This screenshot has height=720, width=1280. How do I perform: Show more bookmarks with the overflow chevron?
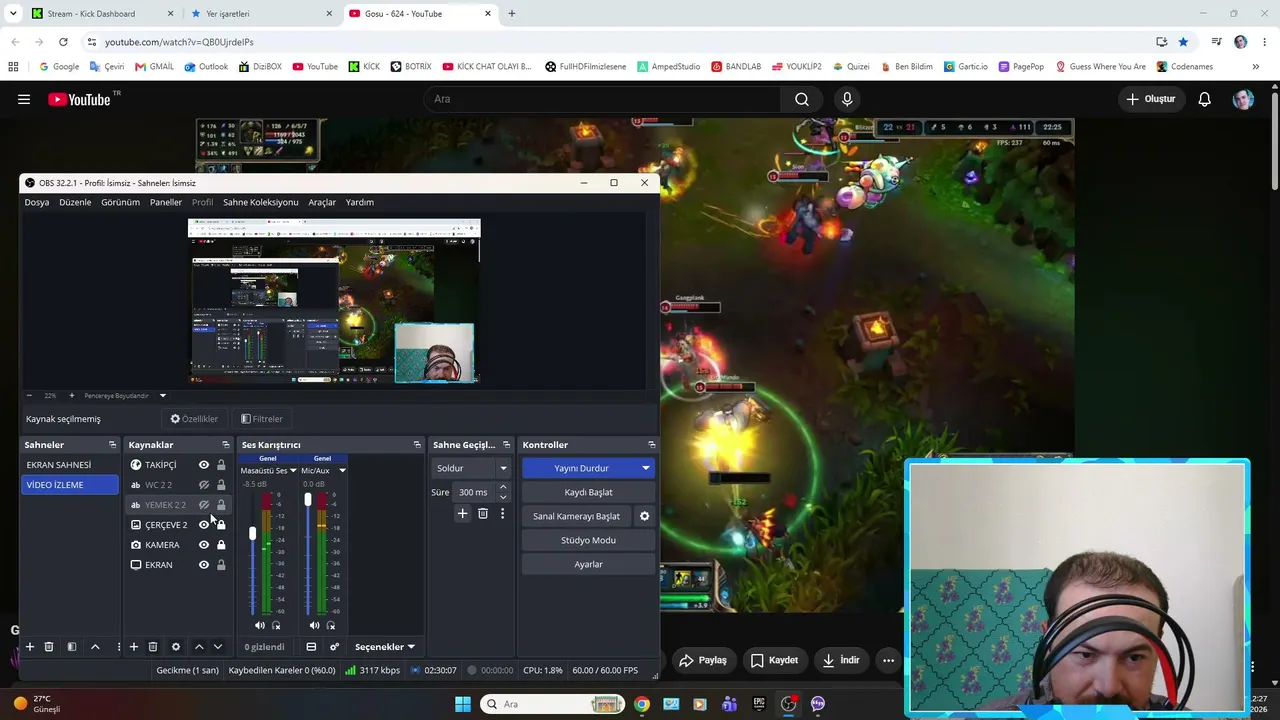(1255, 67)
